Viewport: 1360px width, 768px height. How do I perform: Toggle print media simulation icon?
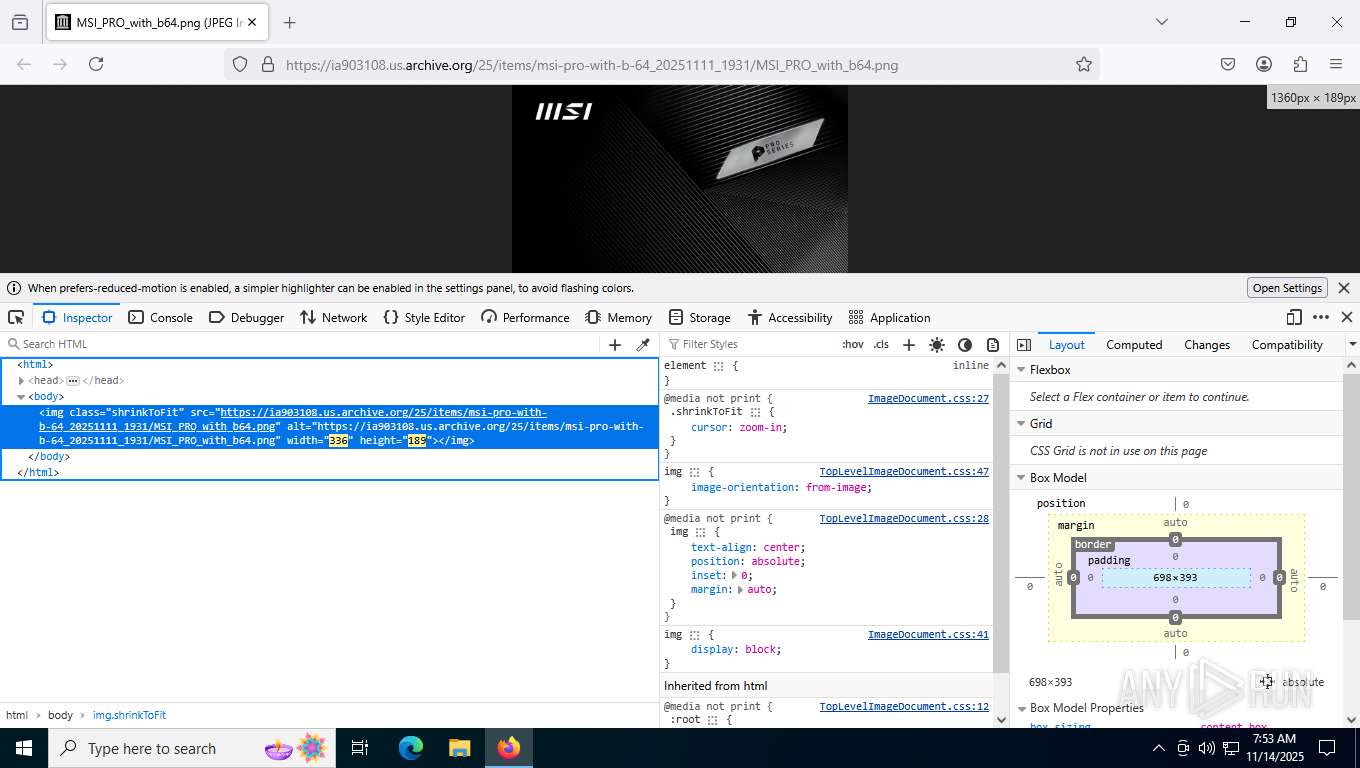pos(992,344)
